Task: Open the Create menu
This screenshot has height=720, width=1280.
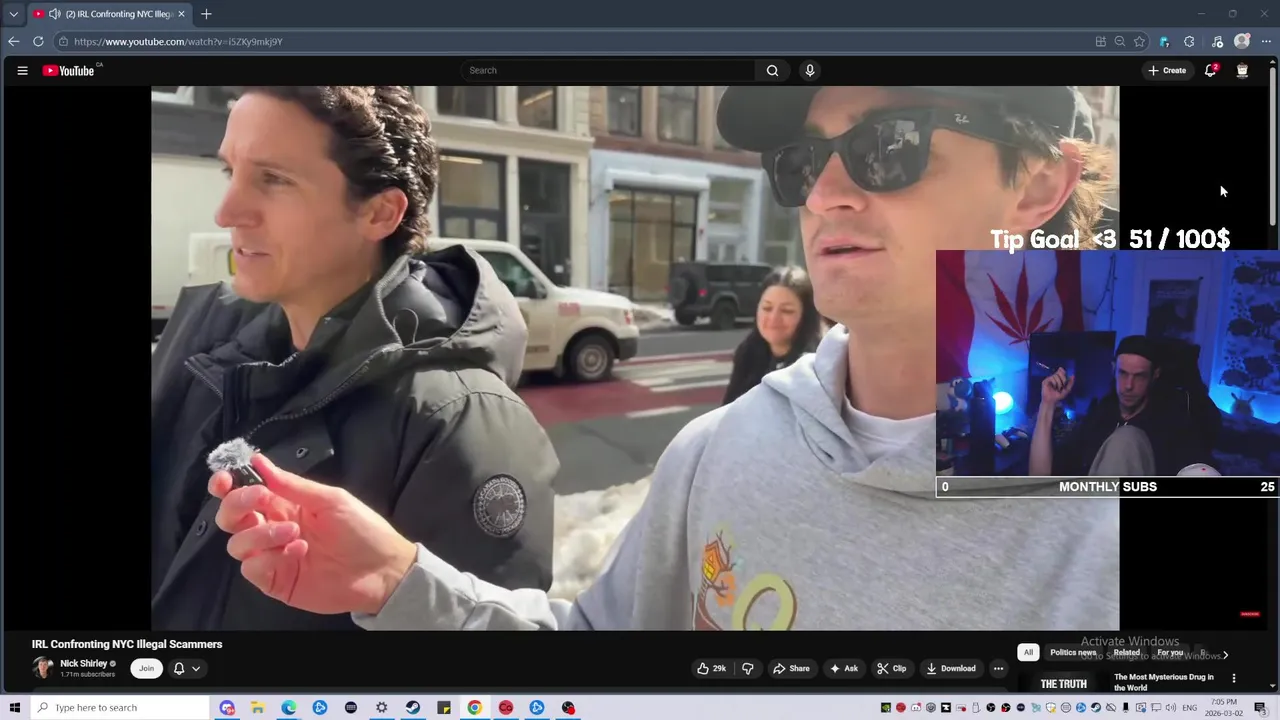Action: coord(1167,70)
